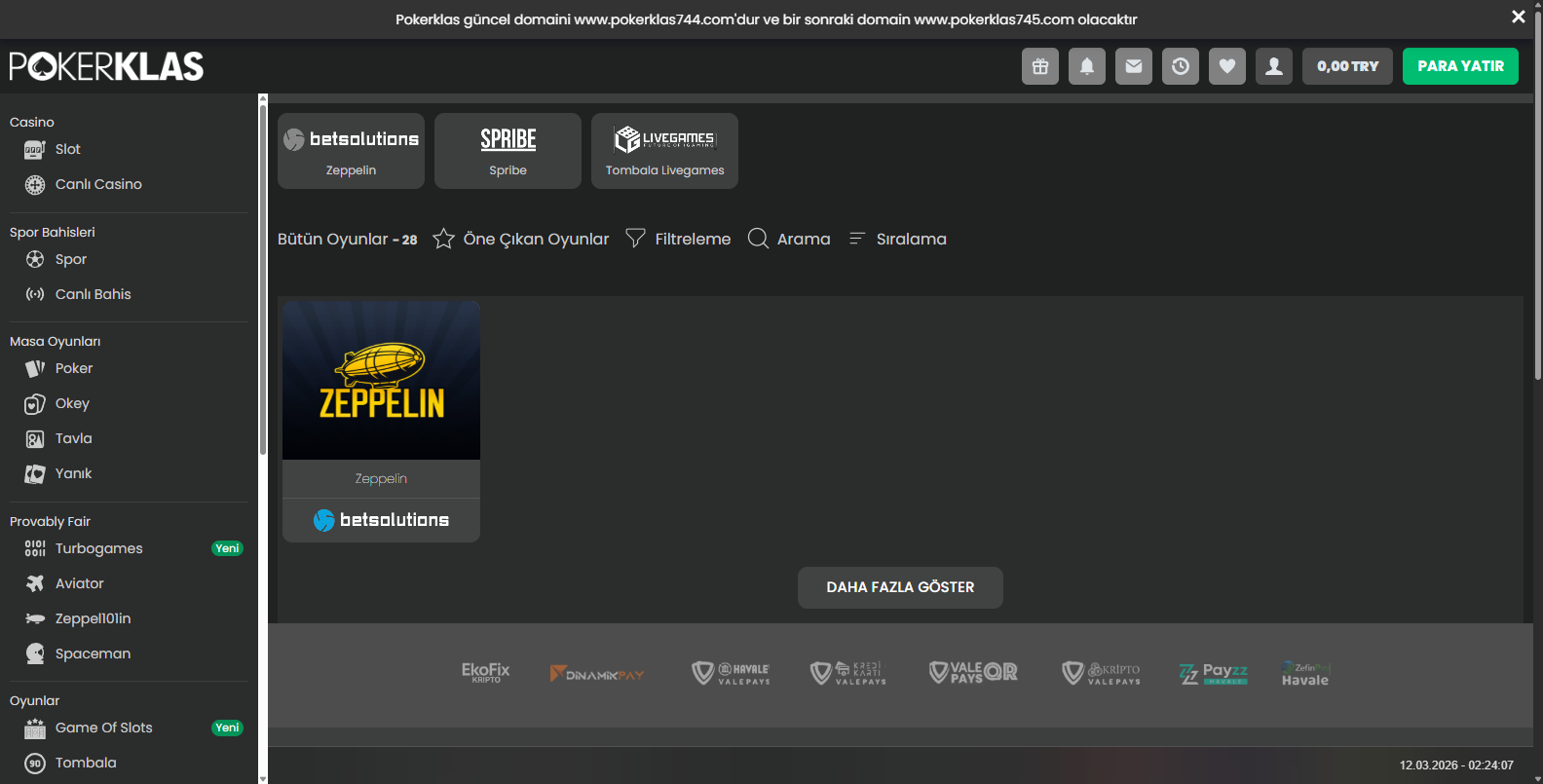
Task: Click the Tombala 90 ball icon
Action: click(35, 764)
